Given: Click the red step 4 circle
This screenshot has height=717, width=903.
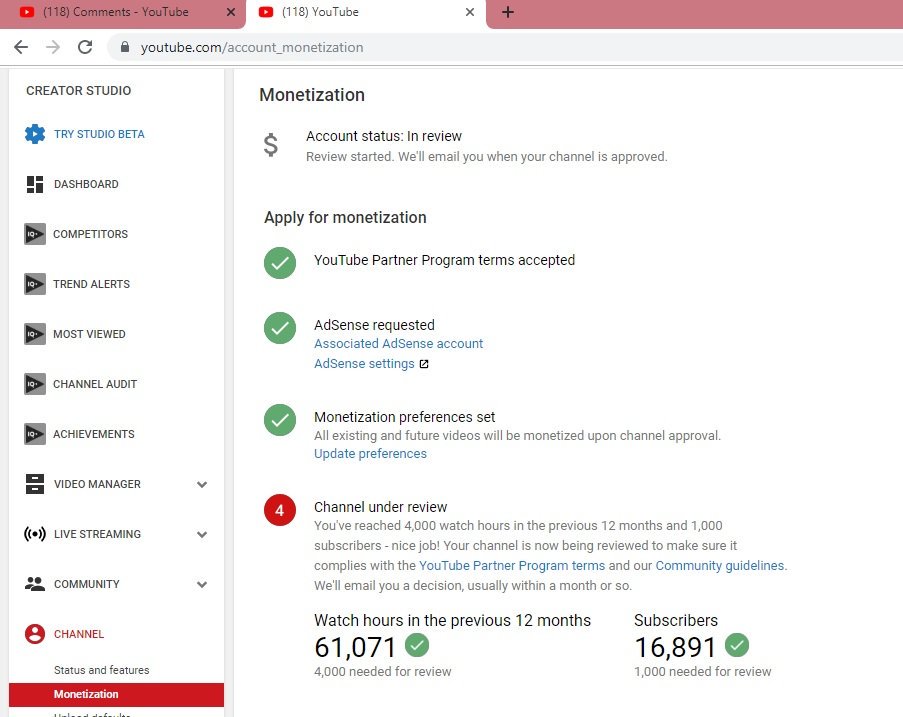Looking at the screenshot, I should point(280,510).
